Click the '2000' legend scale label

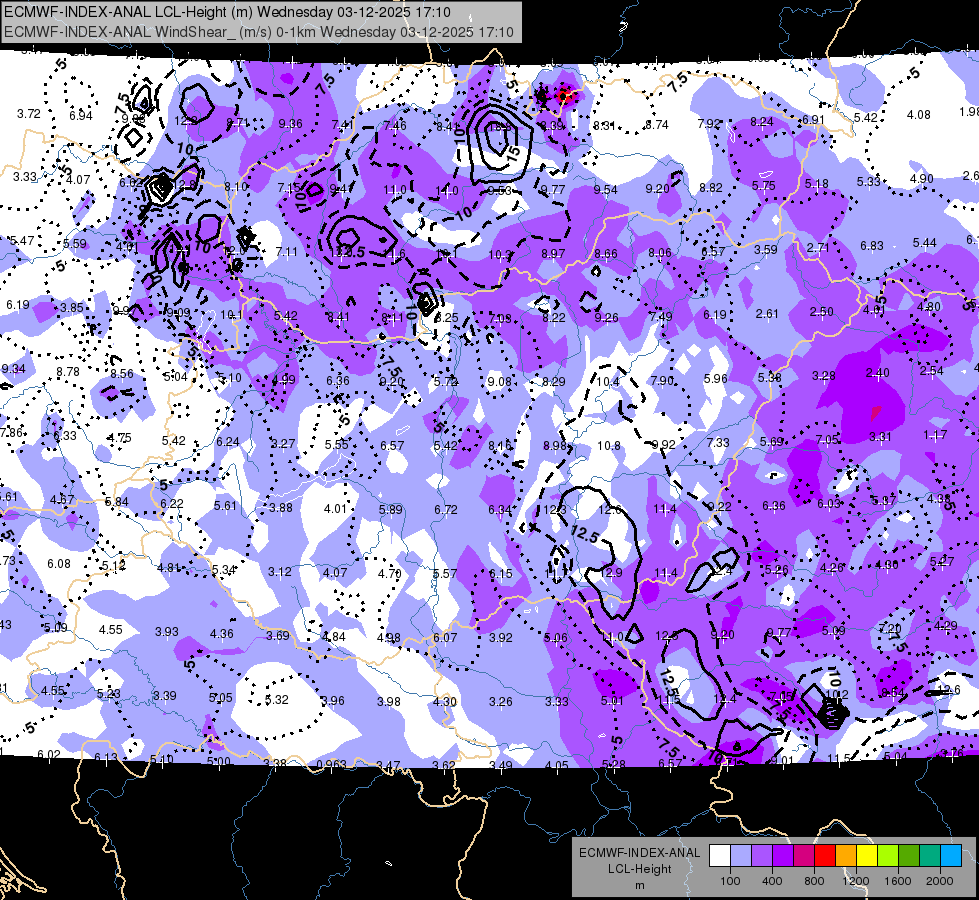pos(940,881)
